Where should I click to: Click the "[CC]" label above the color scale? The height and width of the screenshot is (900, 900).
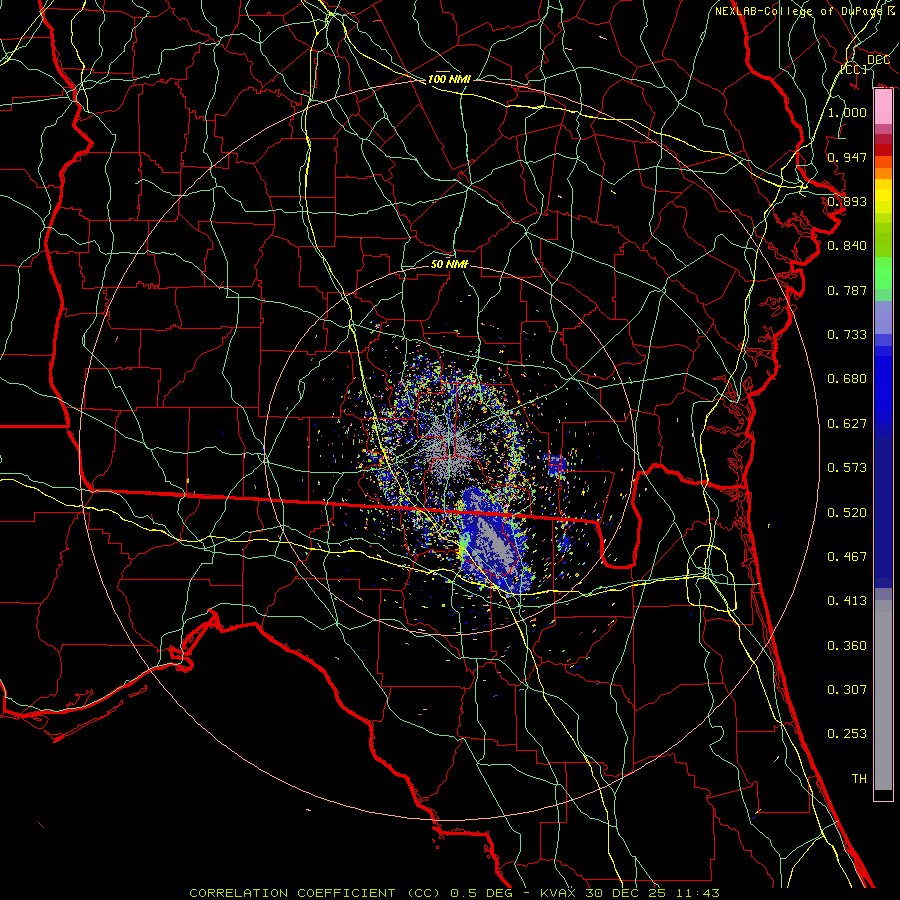tap(854, 69)
